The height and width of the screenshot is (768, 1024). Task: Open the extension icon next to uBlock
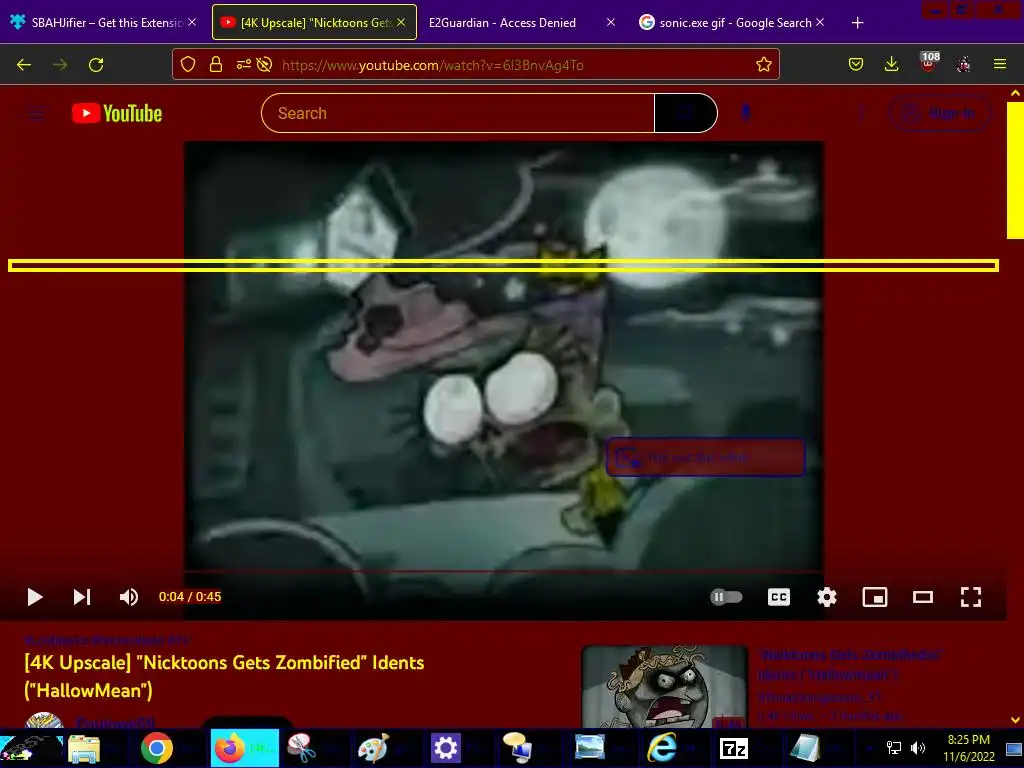pyautogui.click(x=963, y=64)
